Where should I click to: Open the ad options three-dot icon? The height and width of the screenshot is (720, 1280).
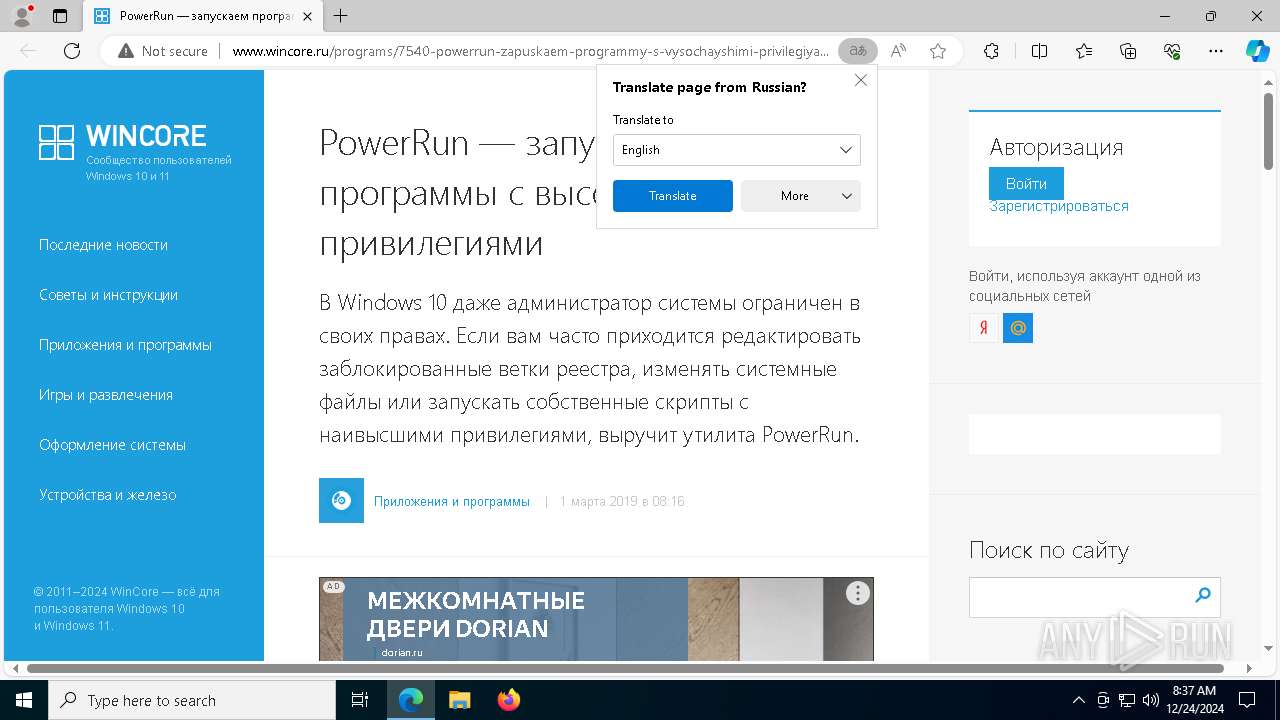click(x=857, y=593)
